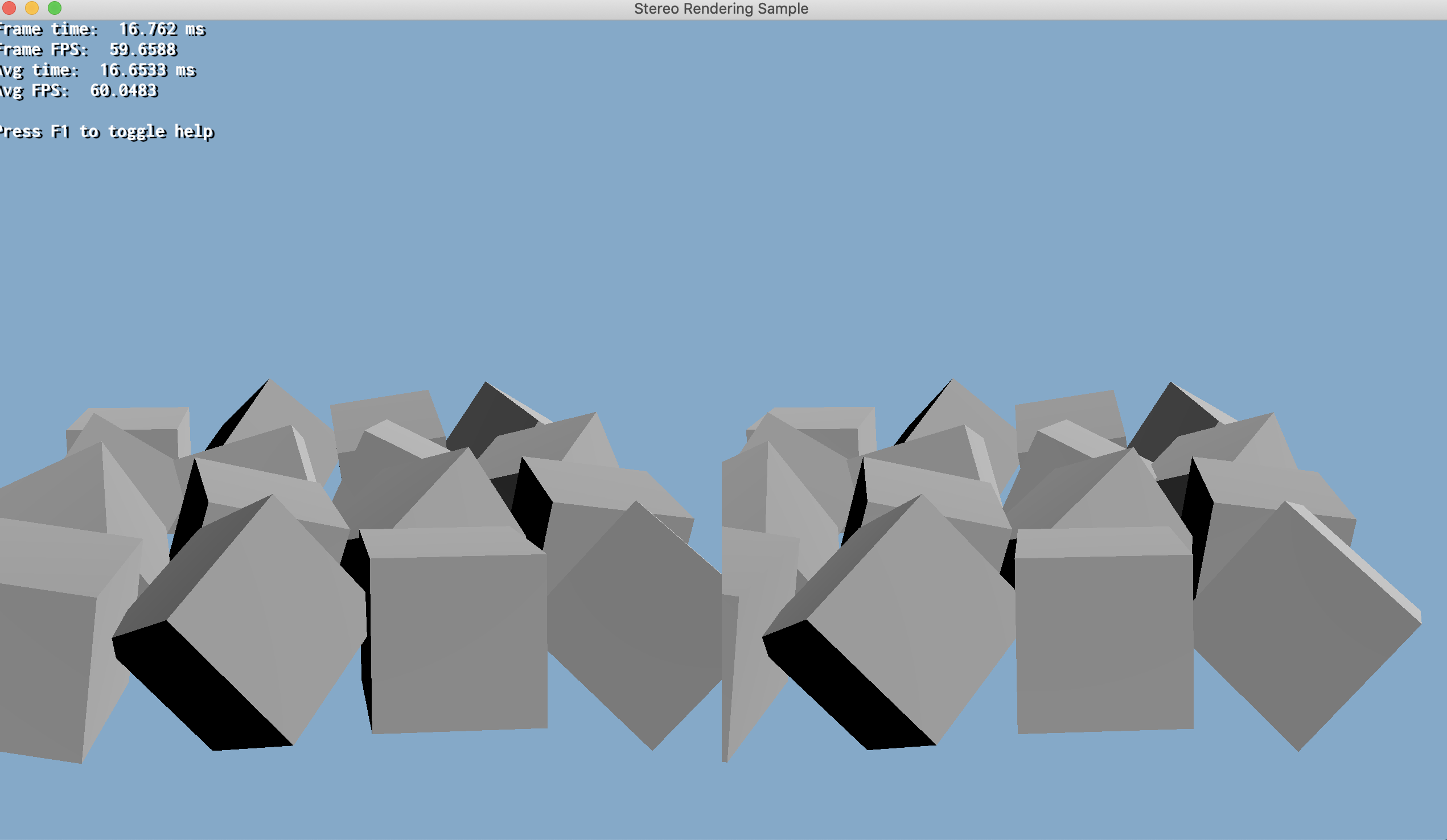Click the Frame time readout text

102,29
